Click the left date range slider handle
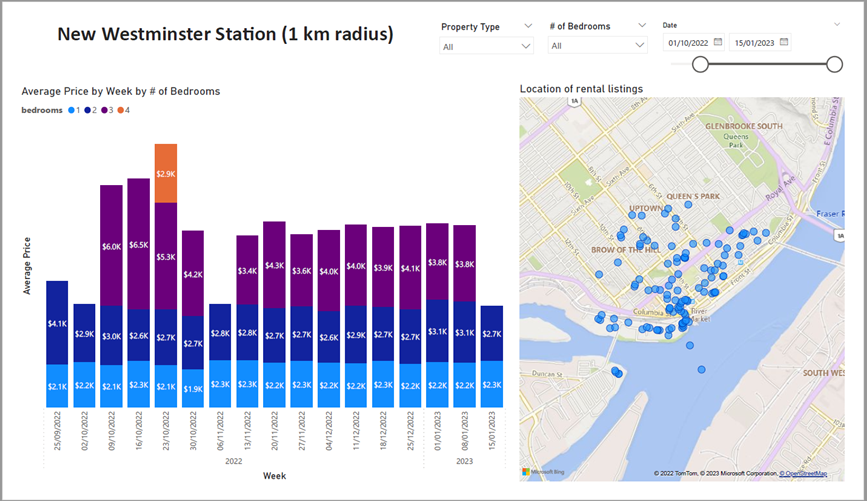Viewport: 867px width, 501px height. pos(701,65)
